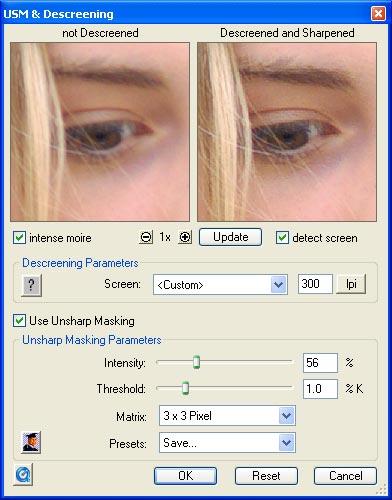The image size is (392, 500).
Task: Disable Use Unsharp Masking checkbox
Action: (19, 321)
